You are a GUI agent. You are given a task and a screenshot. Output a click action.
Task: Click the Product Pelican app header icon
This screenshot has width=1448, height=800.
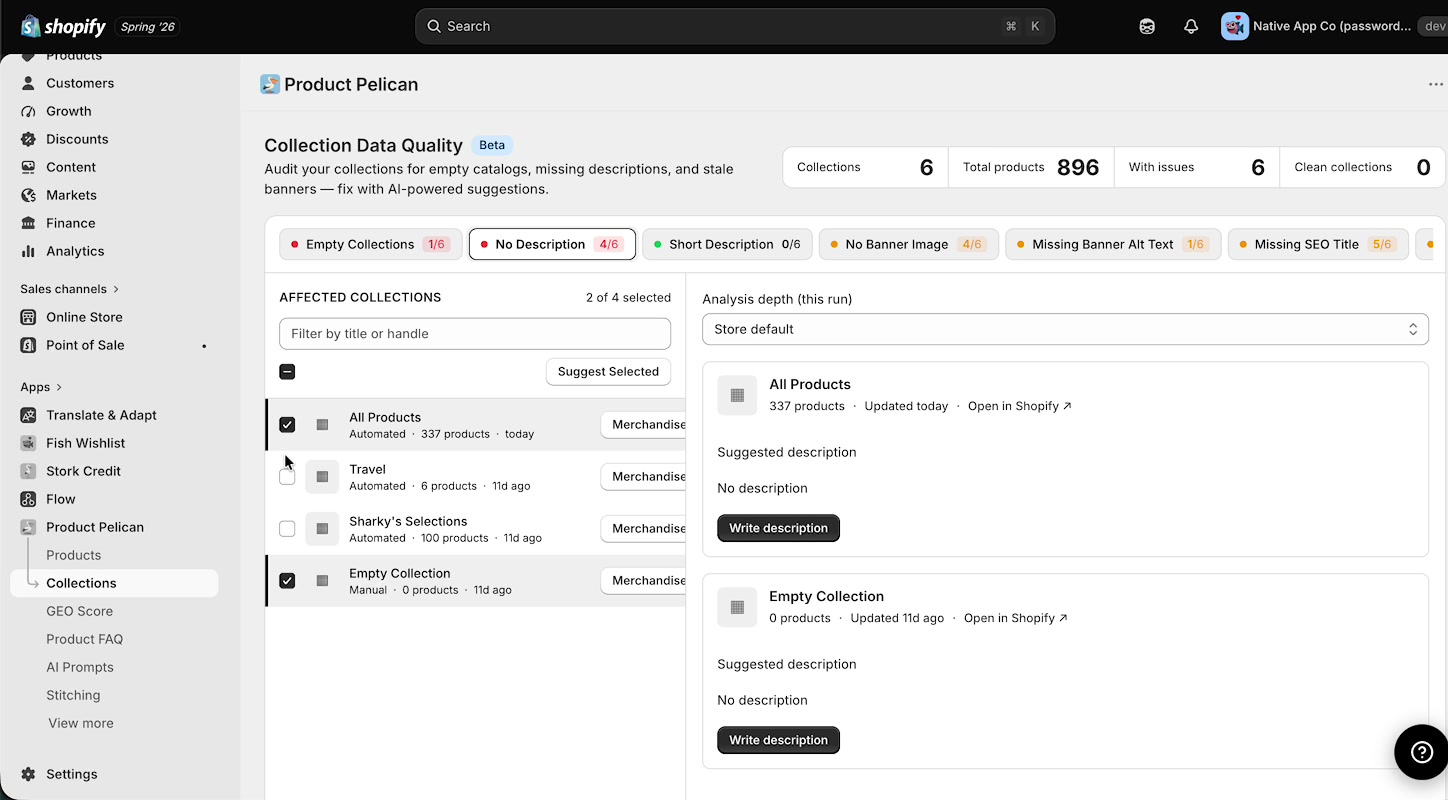tap(270, 84)
